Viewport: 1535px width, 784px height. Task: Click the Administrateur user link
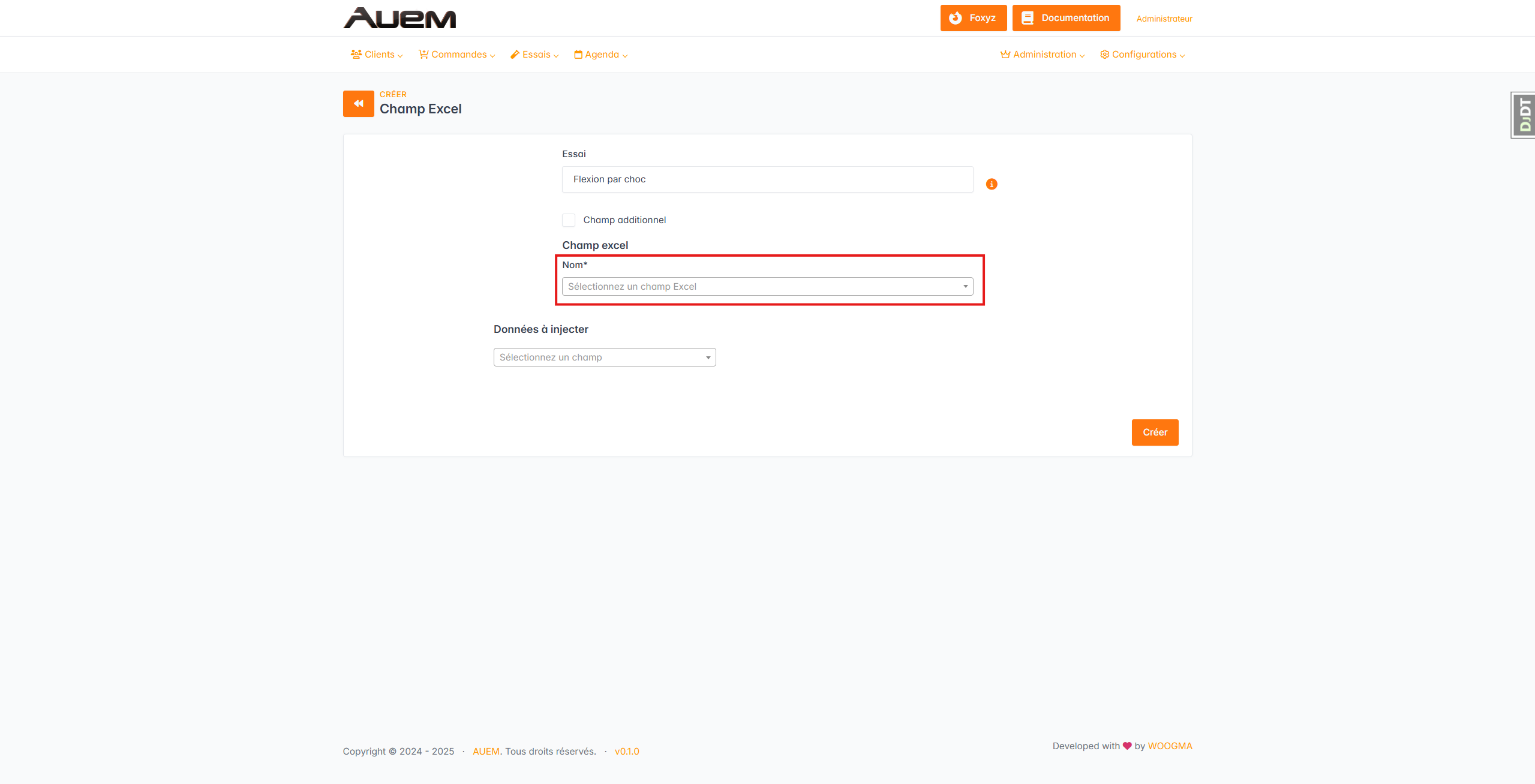1164,19
